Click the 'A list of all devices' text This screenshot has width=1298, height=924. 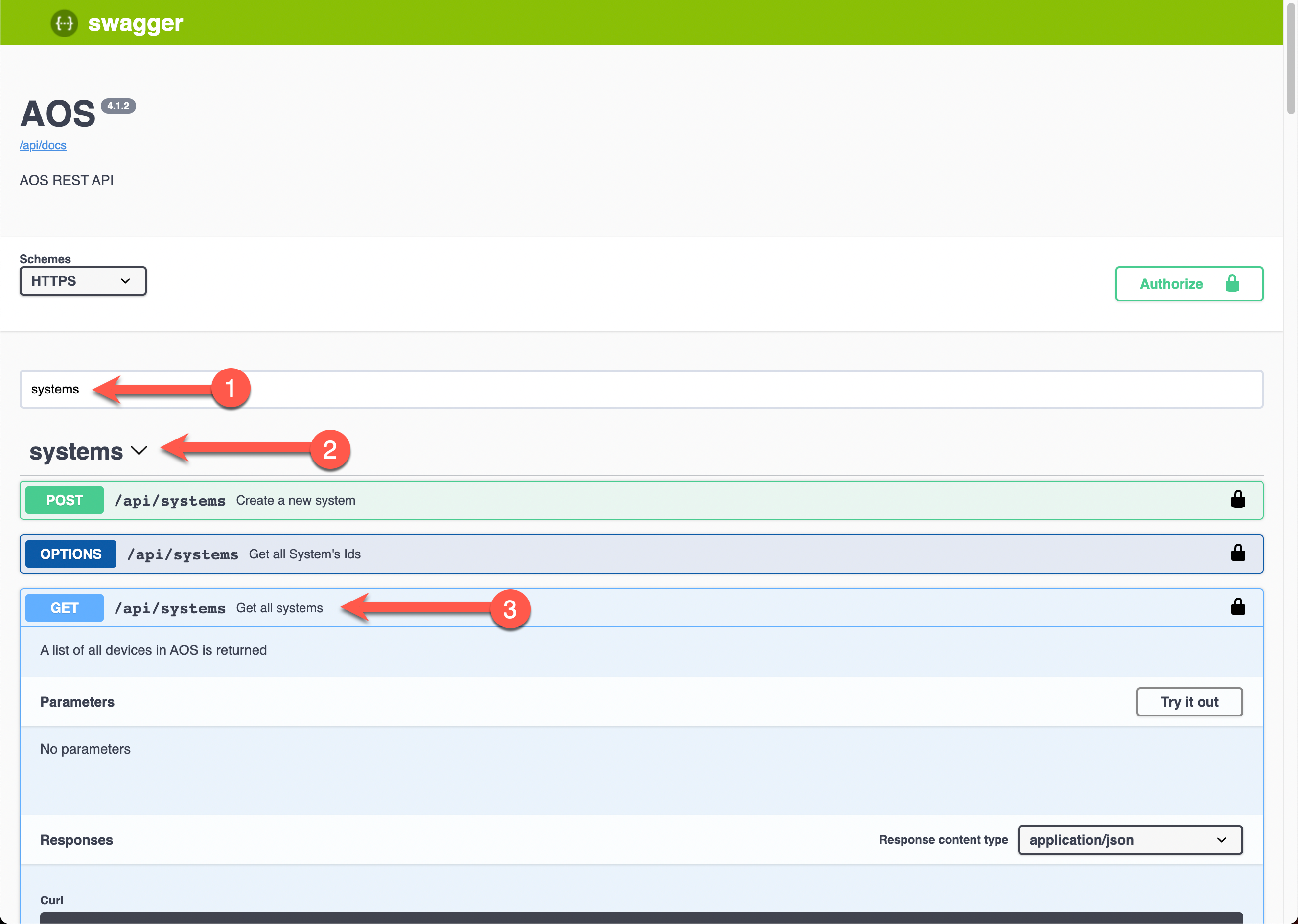(x=153, y=650)
